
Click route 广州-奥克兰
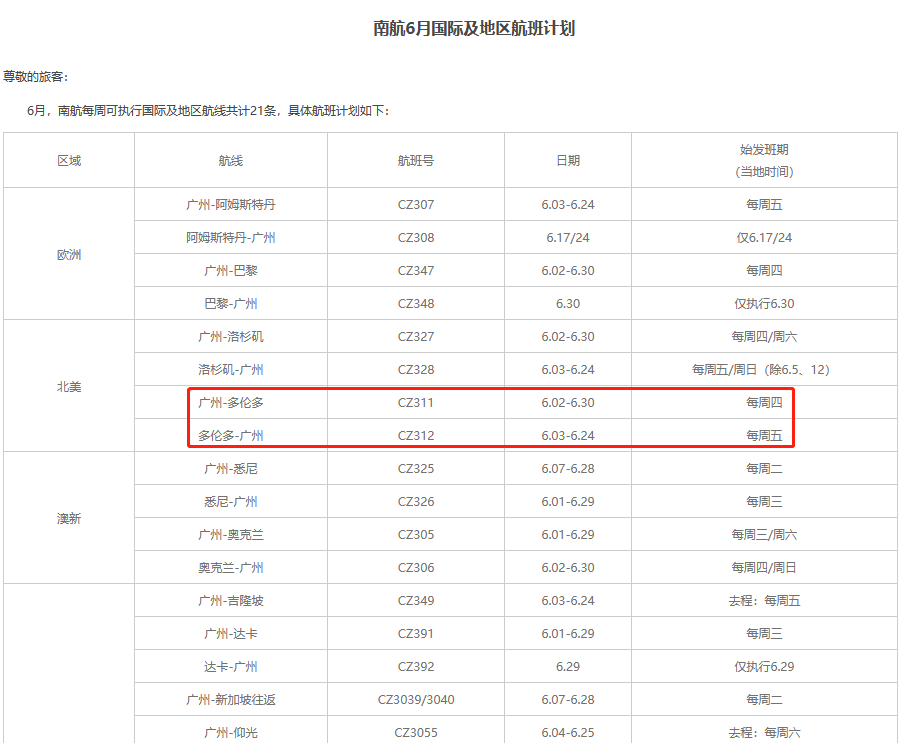[231, 534]
